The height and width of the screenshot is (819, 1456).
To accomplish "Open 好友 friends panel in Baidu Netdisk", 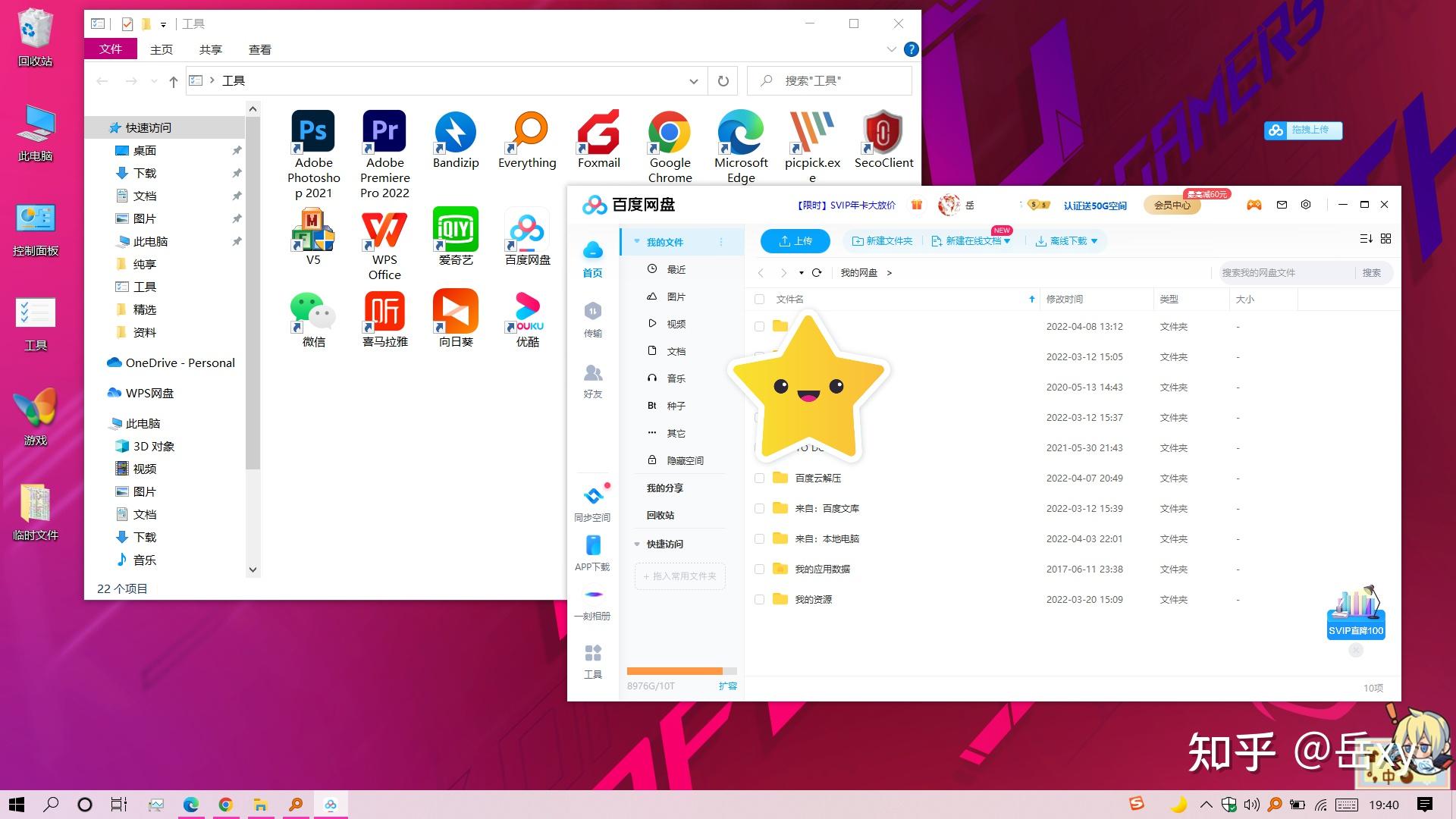I will [x=592, y=381].
